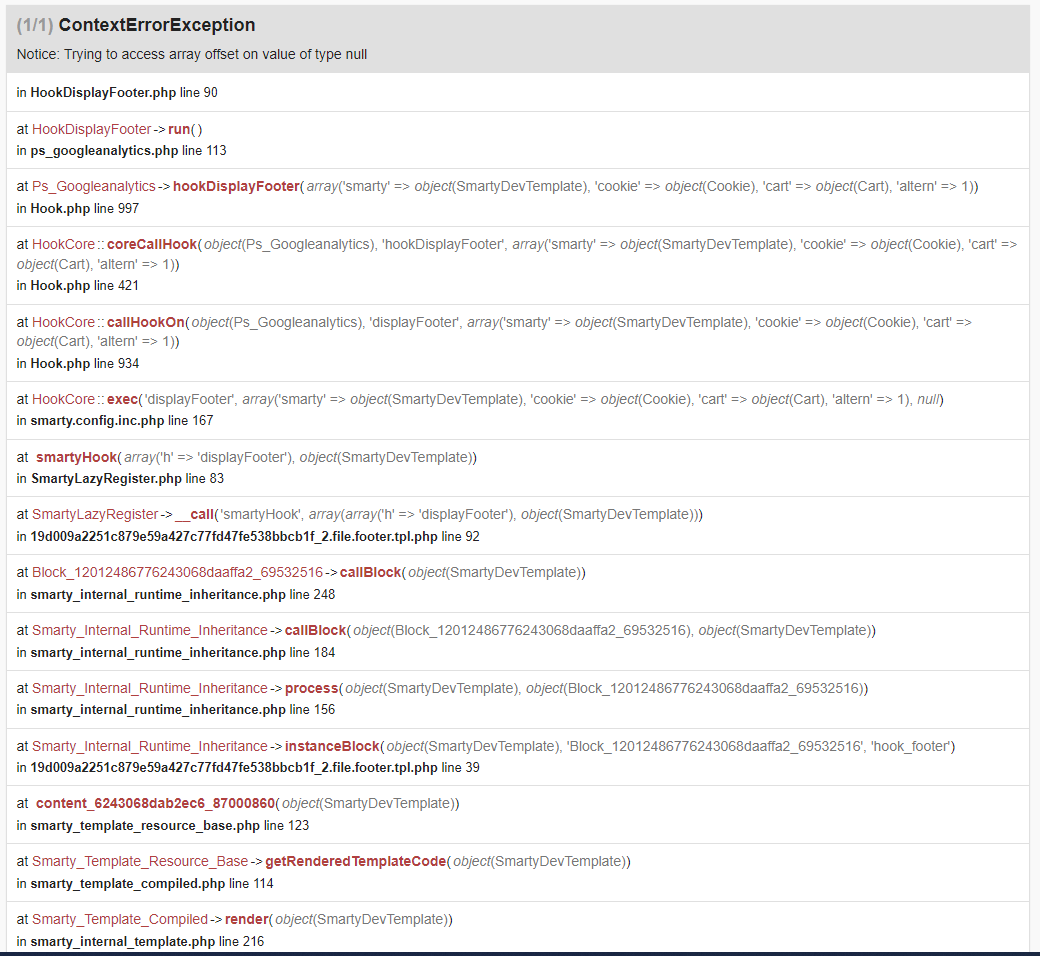Screen dimensions: 1040x956
Task: Click content_6243068dab2ec6_87000860 function name
Action: pos(155,803)
